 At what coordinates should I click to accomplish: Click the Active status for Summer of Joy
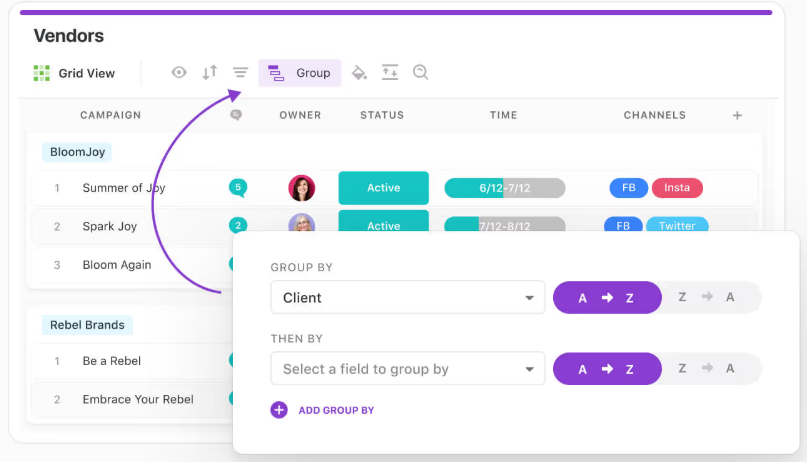point(383,188)
